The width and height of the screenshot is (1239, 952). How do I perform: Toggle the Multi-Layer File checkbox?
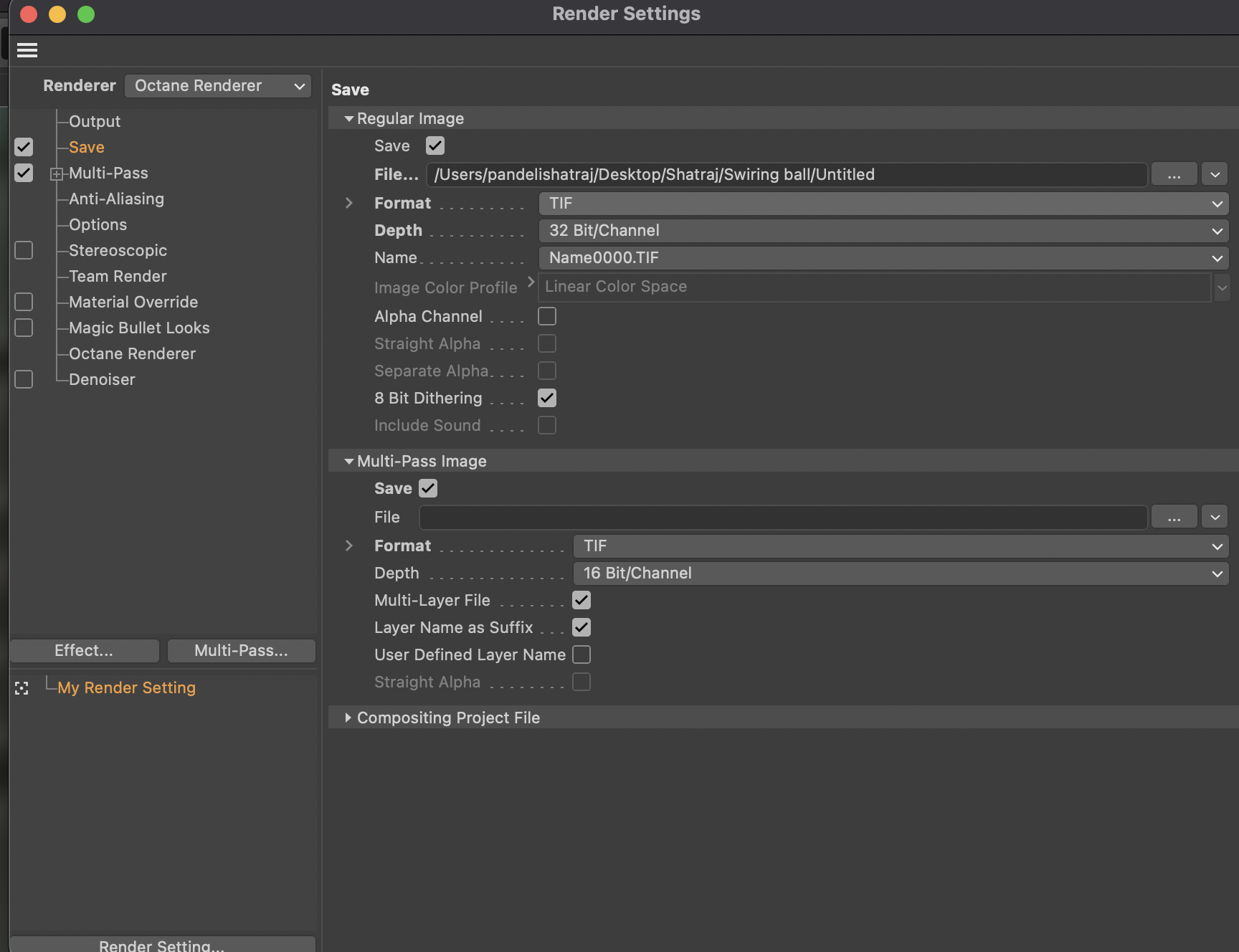581,600
